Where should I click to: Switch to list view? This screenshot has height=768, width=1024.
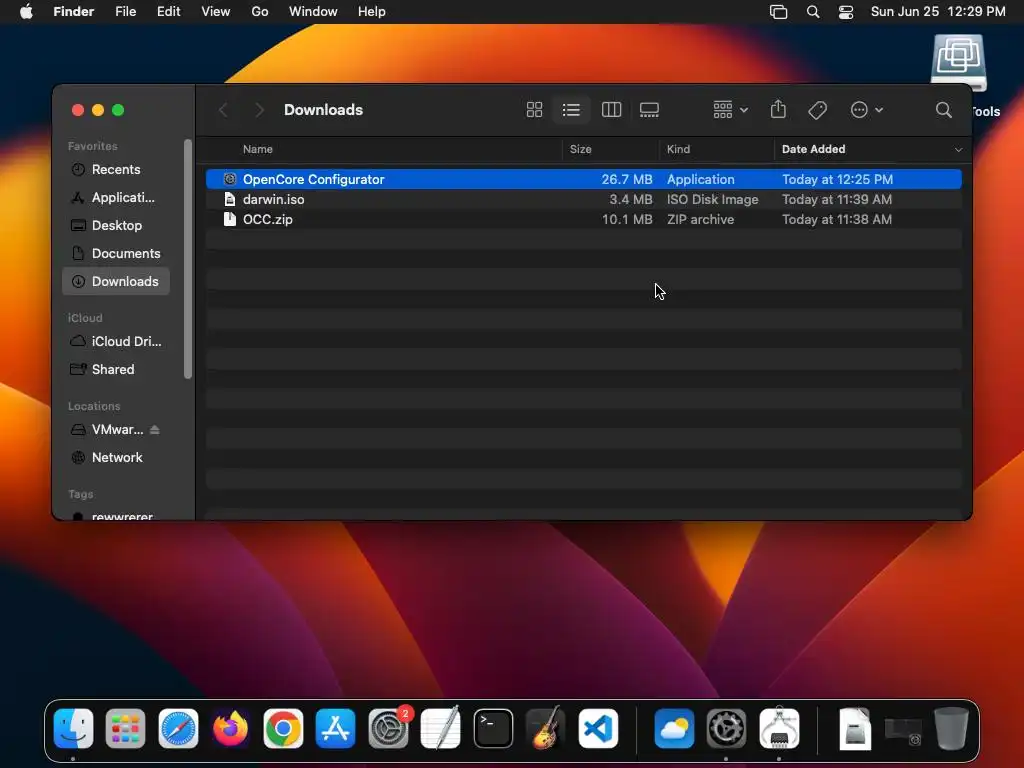point(571,110)
